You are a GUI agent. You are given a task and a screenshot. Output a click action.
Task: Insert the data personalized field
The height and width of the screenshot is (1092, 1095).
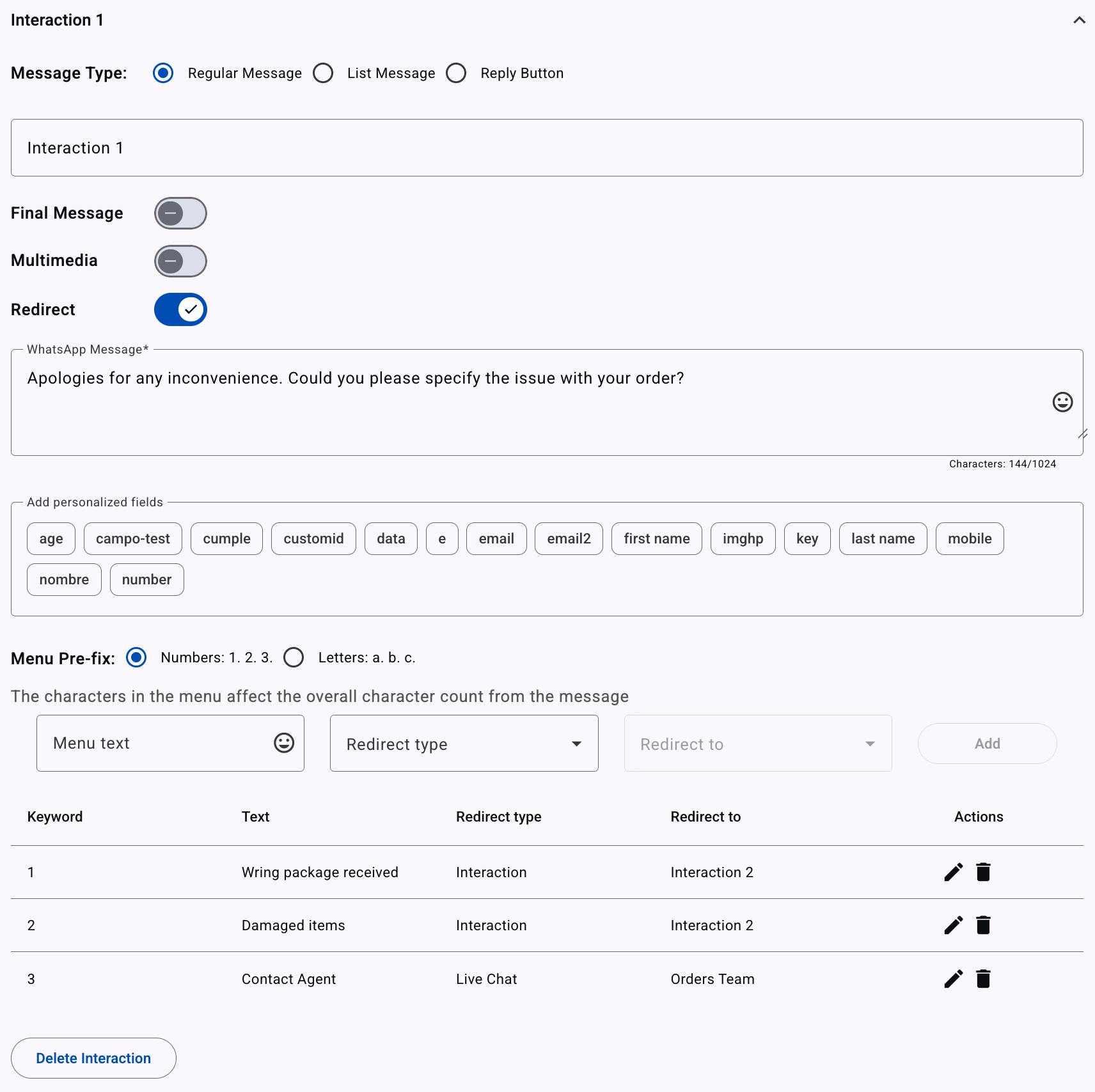391,538
